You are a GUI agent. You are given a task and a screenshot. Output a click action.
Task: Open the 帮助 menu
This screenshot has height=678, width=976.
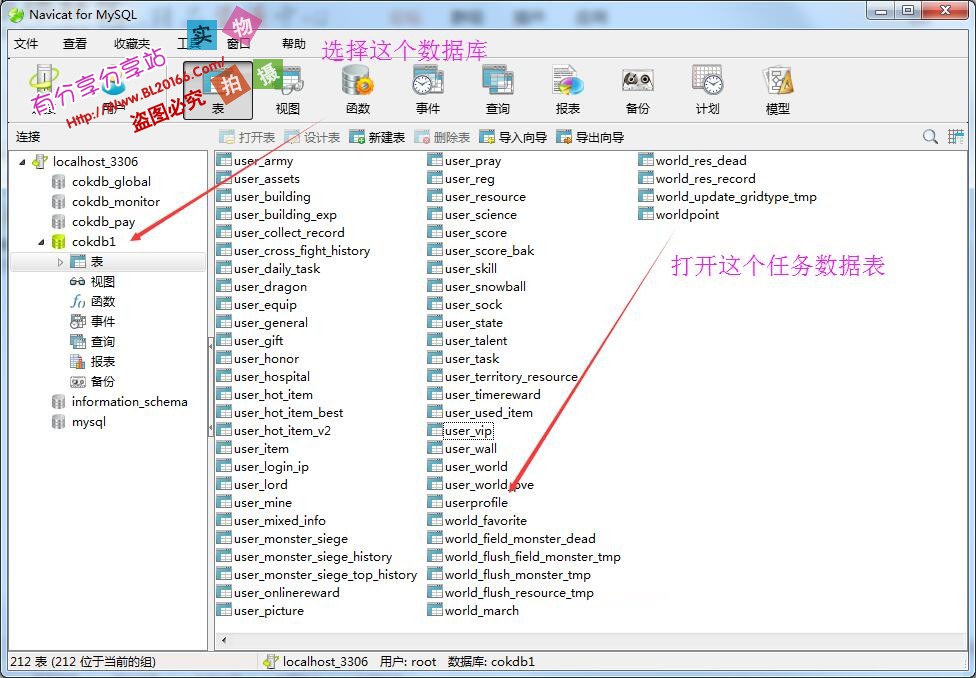coord(294,44)
